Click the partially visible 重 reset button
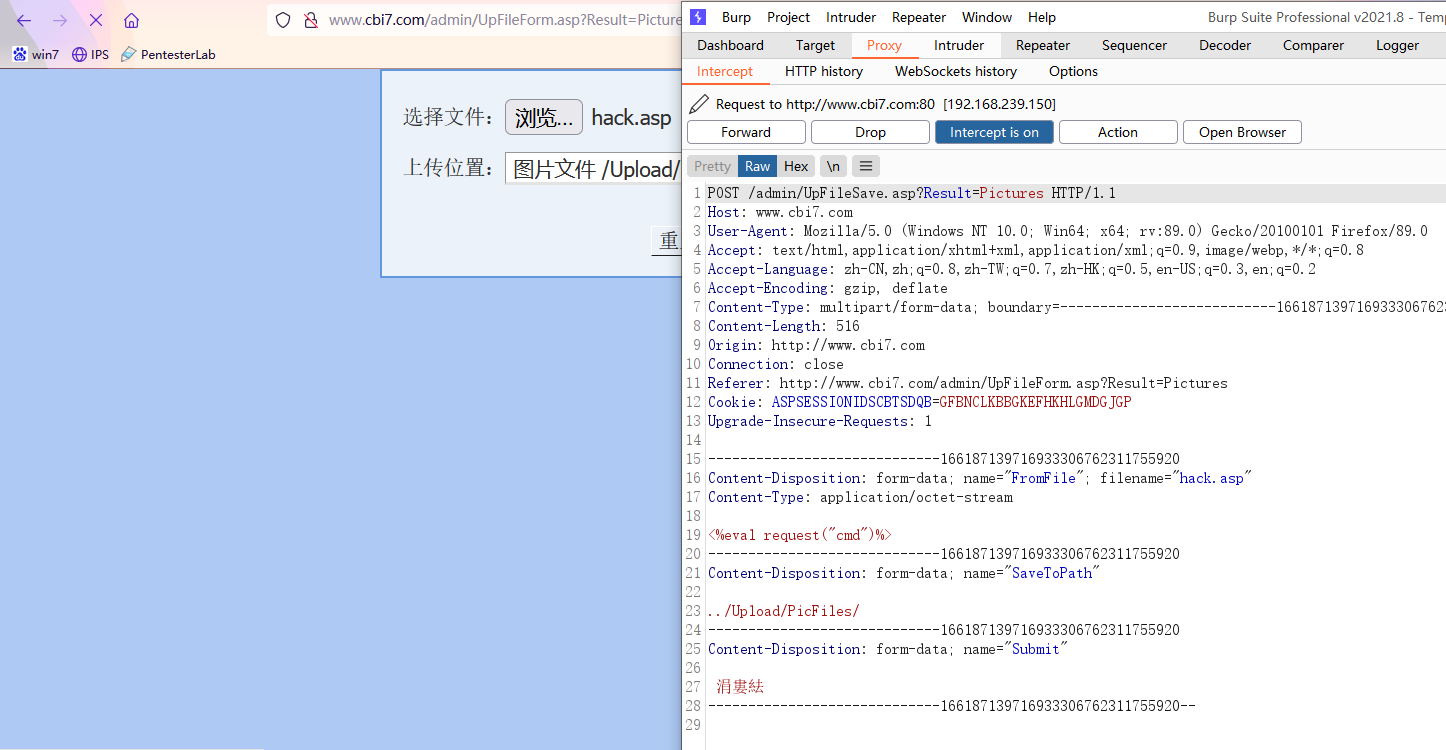 (x=667, y=240)
